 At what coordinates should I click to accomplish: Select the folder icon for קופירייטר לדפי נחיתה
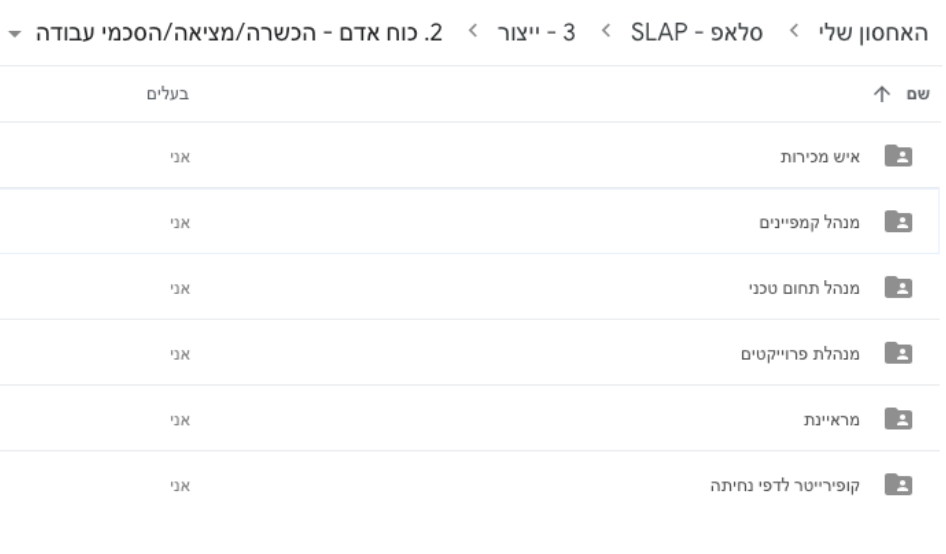click(898, 485)
